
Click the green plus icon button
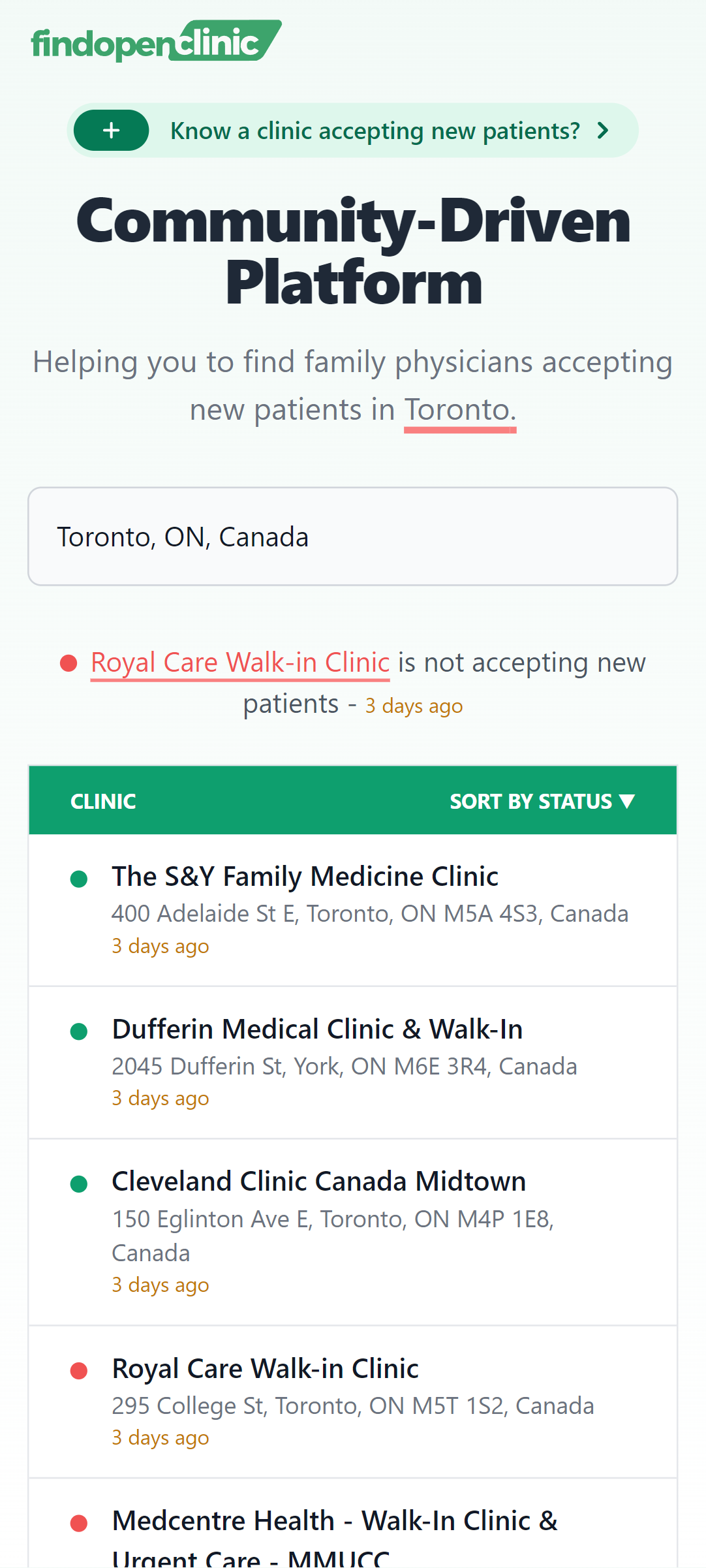(x=112, y=131)
